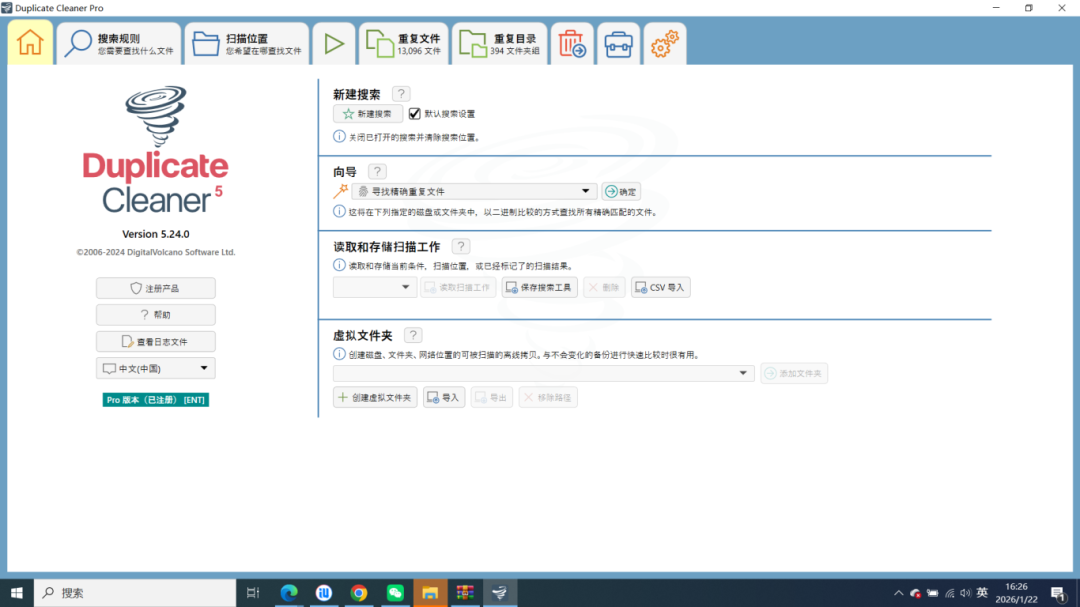Expand the saved scan job dropdown

(375, 287)
